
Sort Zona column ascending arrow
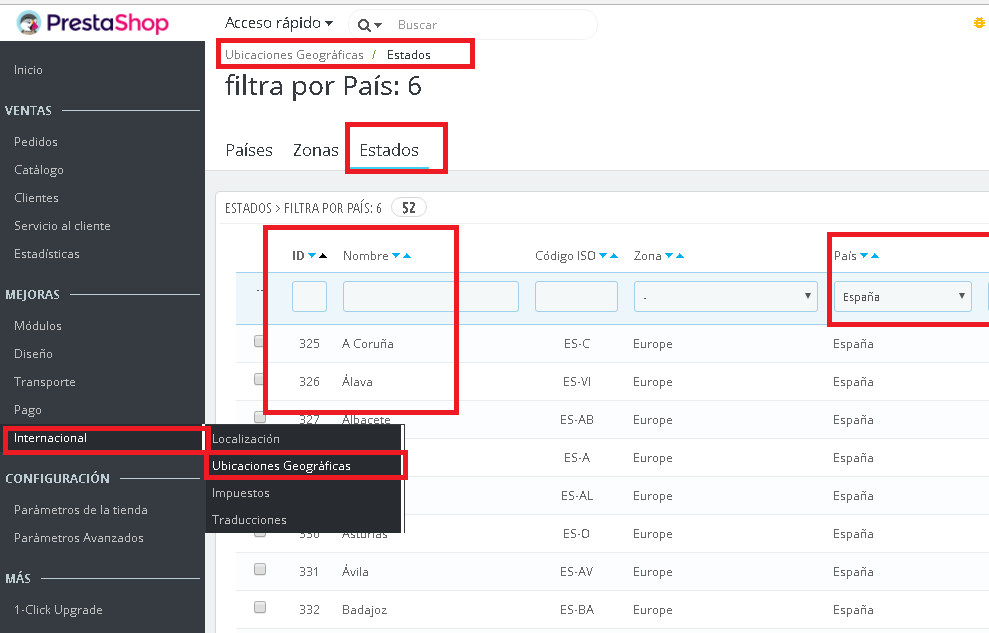(x=680, y=257)
